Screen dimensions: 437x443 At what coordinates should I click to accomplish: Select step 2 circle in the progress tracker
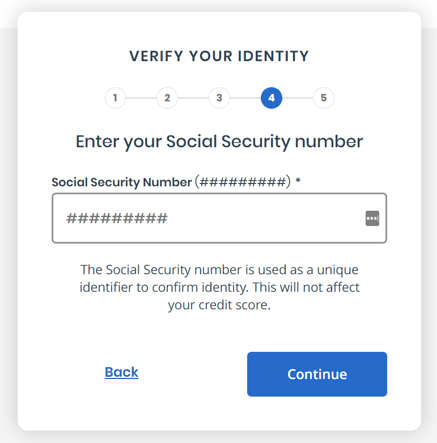(x=167, y=98)
